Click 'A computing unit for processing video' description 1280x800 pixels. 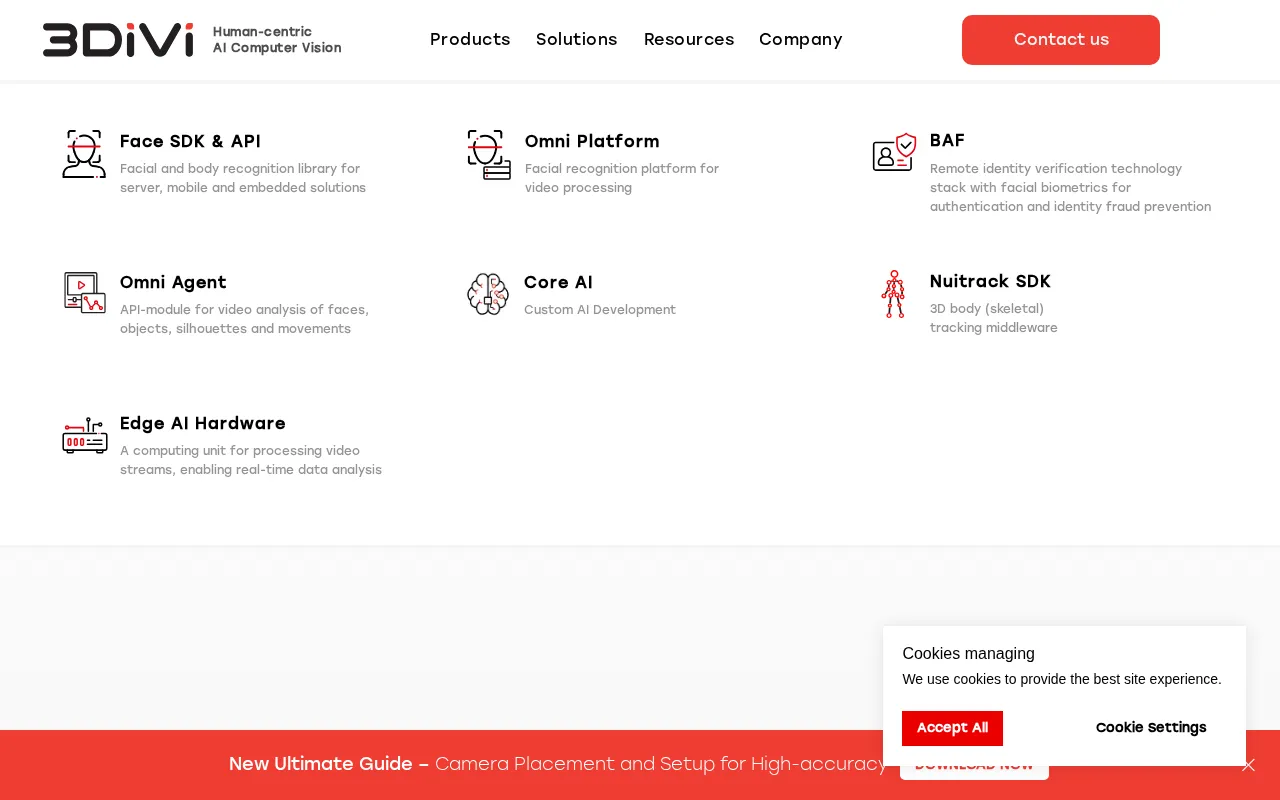click(251, 460)
